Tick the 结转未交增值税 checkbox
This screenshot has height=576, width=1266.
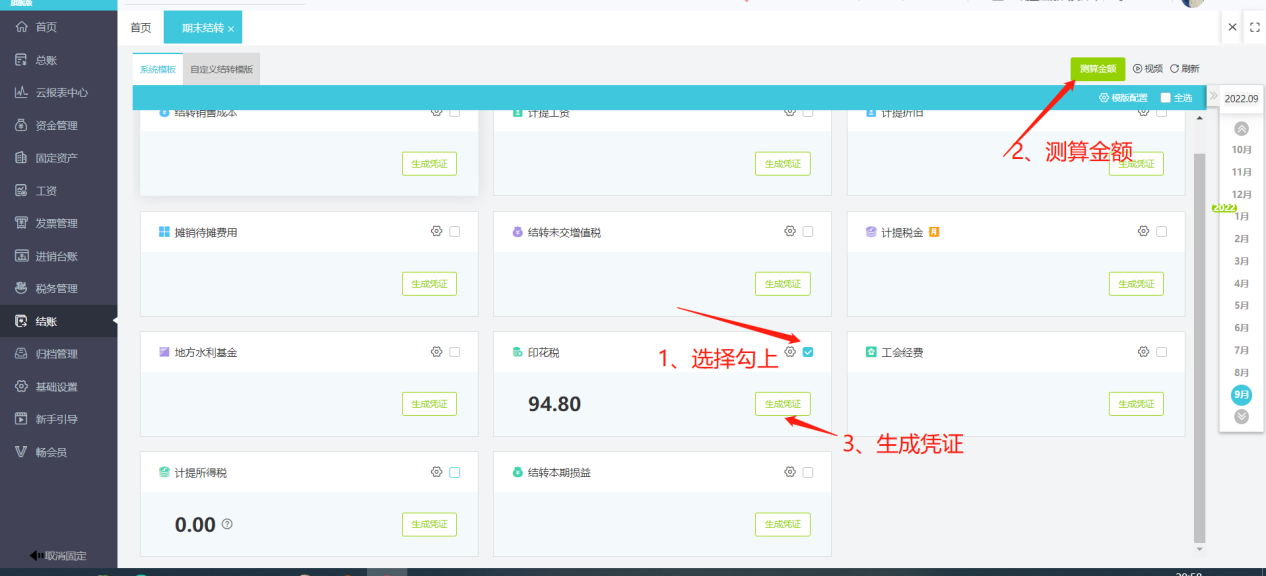click(808, 231)
